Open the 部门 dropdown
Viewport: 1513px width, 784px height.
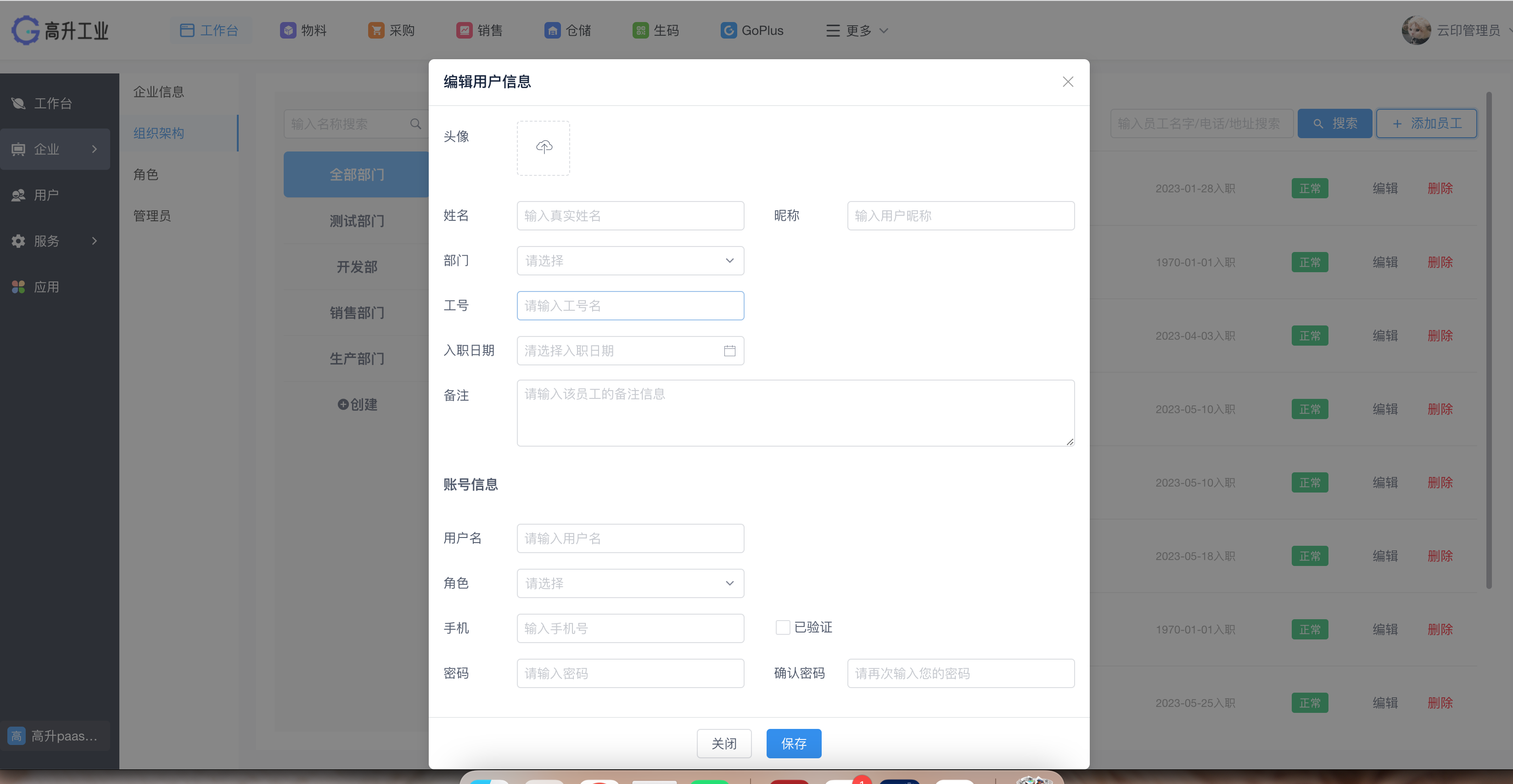(x=630, y=261)
